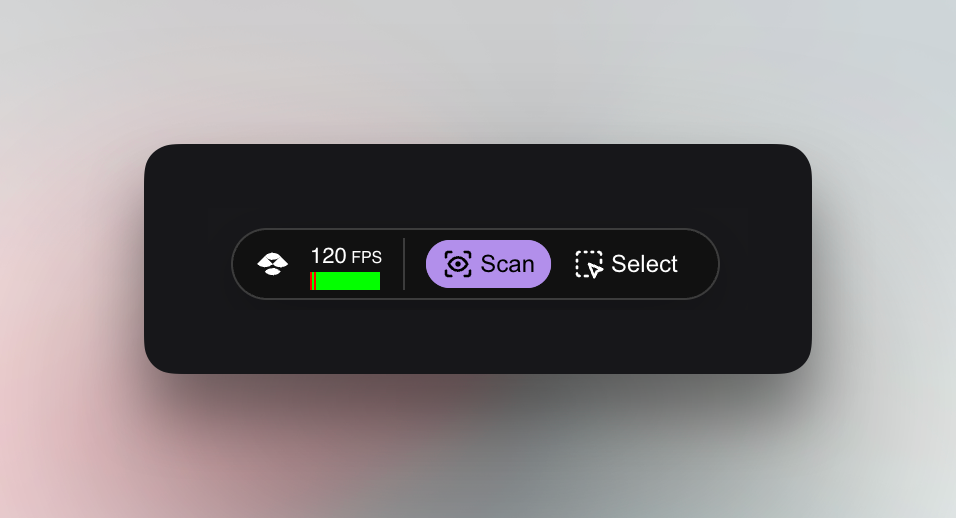Screen dimensions: 956x518
Task: Activate the Select mode button
Action: click(627, 264)
